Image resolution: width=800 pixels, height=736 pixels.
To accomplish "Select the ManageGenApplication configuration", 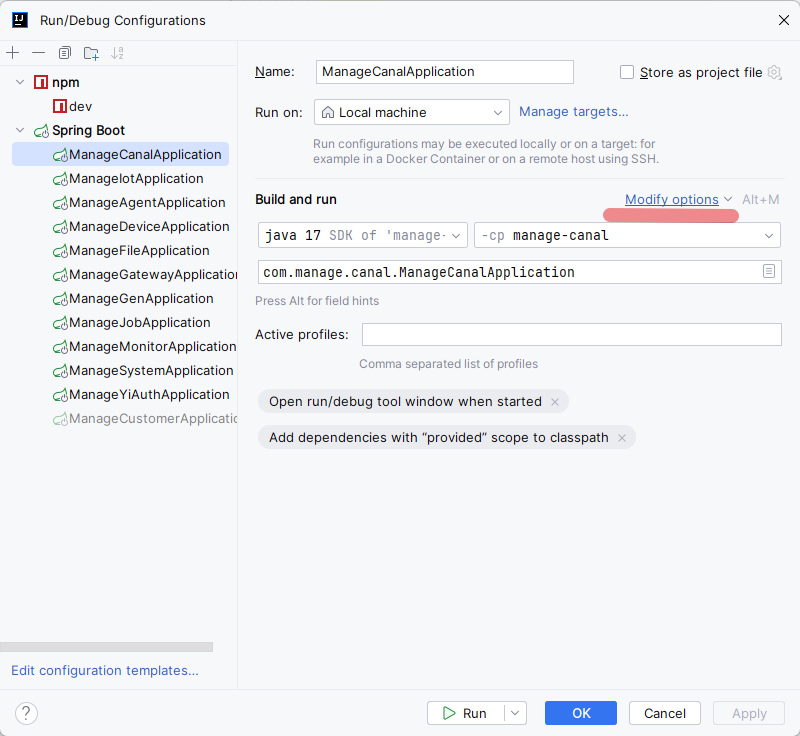I will 133,298.
